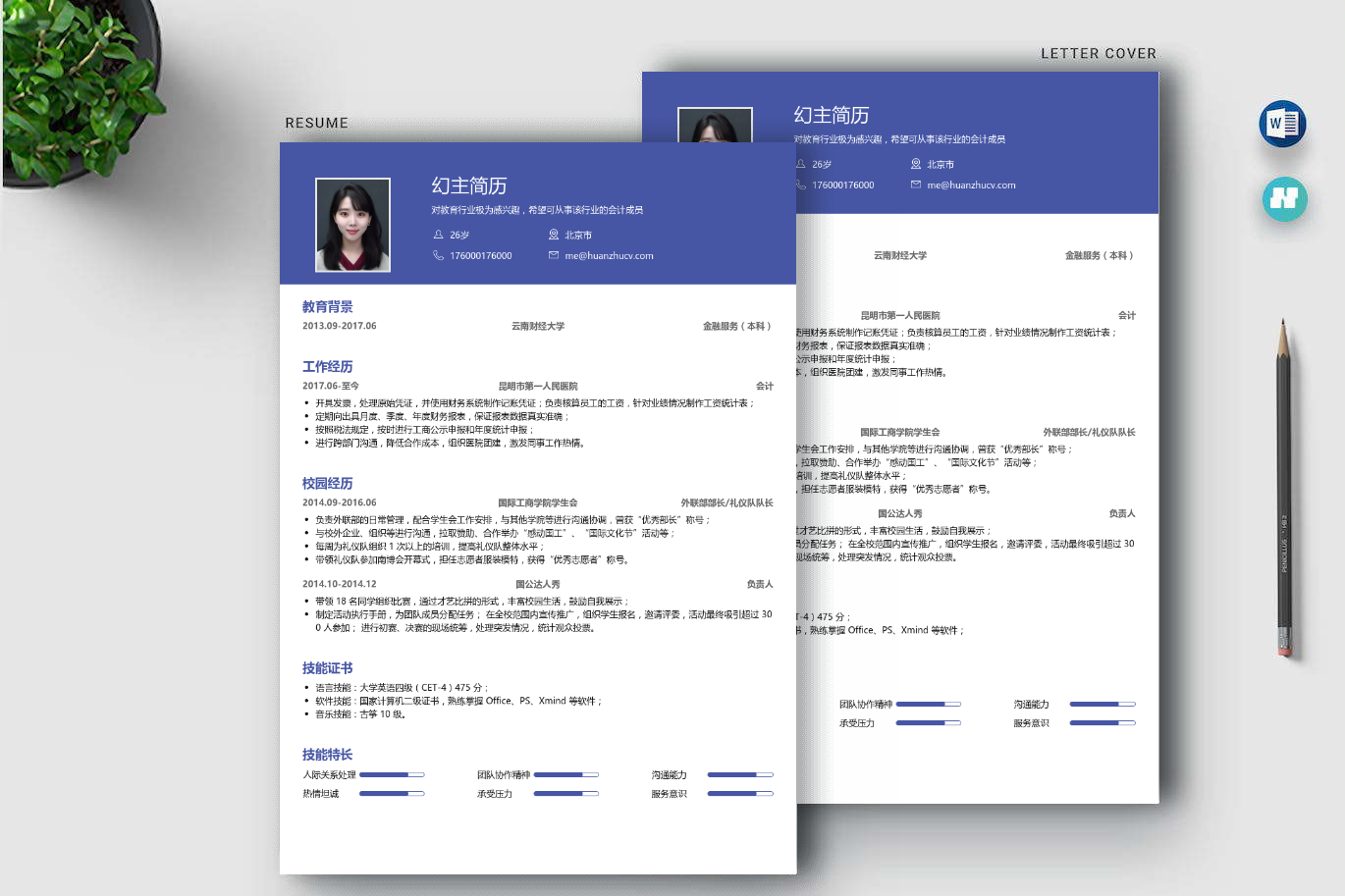
Task: Click the LETTER COVER label
Action: tap(1099, 53)
